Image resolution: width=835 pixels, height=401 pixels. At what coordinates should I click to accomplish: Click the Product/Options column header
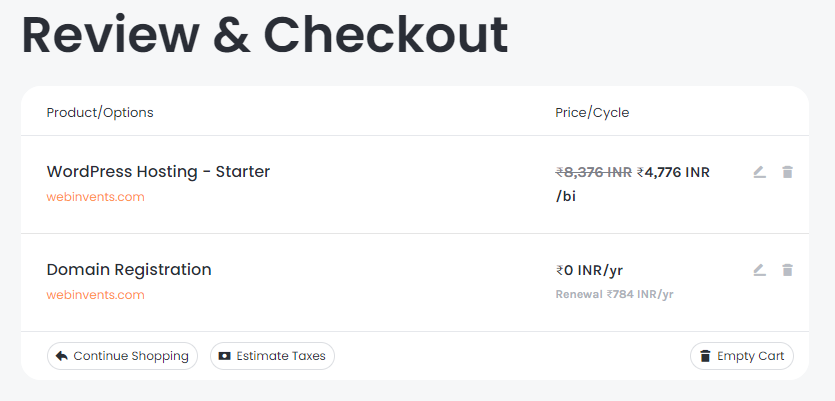(x=100, y=112)
